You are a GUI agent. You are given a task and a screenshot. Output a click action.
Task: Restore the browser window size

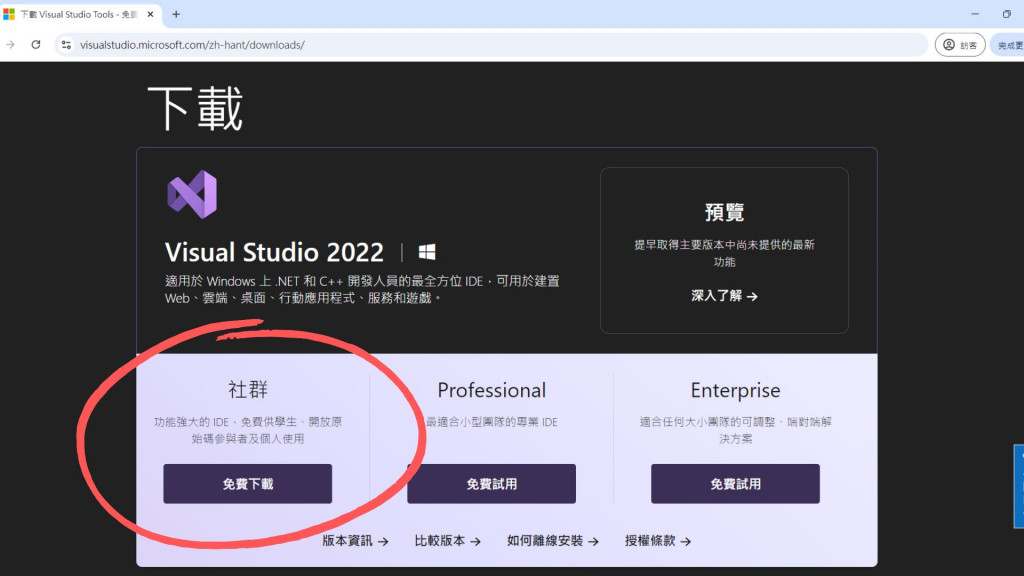[1006, 14]
